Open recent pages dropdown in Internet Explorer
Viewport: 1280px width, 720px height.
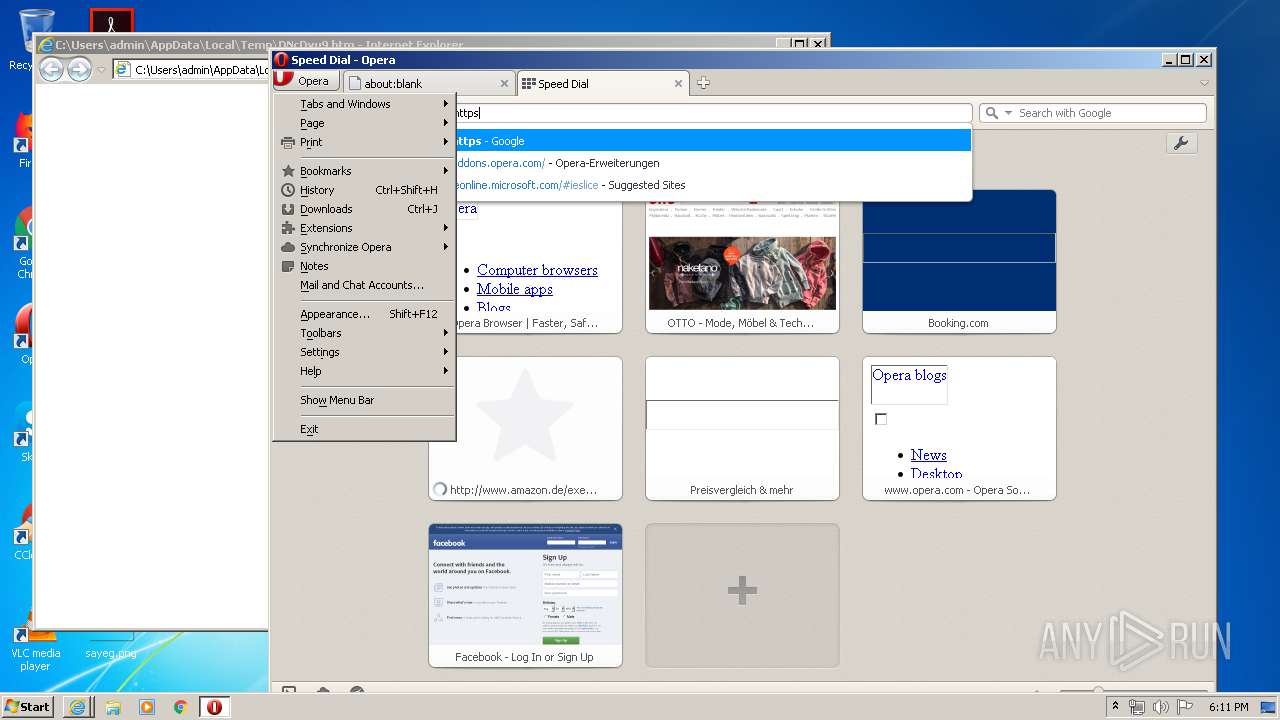[101, 70]
